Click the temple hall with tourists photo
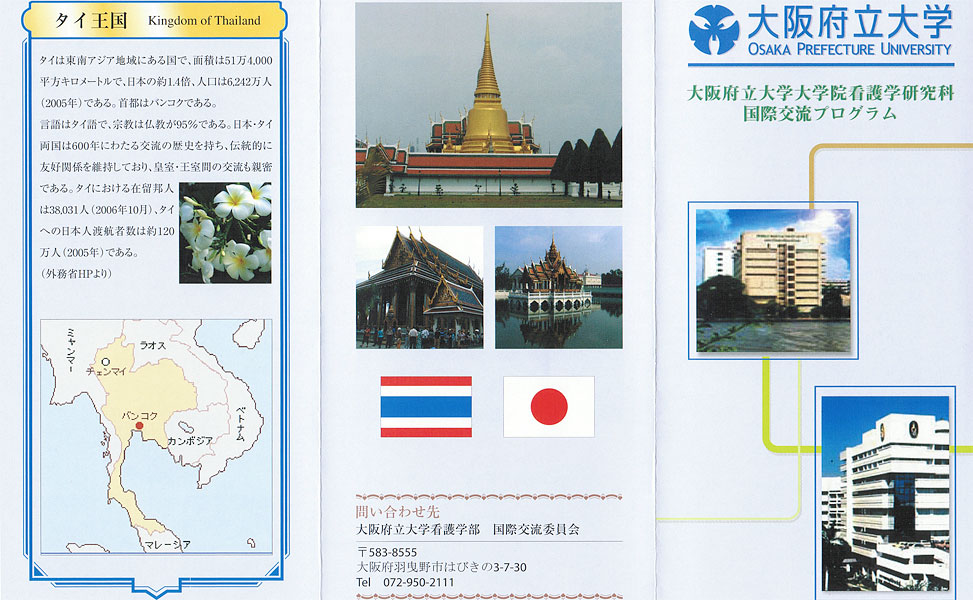973x600 pixels. (x=419, y=287)
